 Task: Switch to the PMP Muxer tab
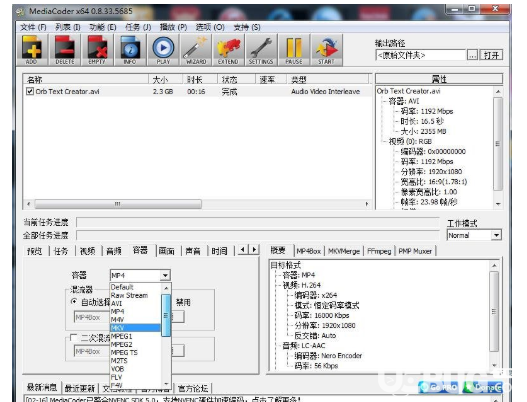pos(415,251)
